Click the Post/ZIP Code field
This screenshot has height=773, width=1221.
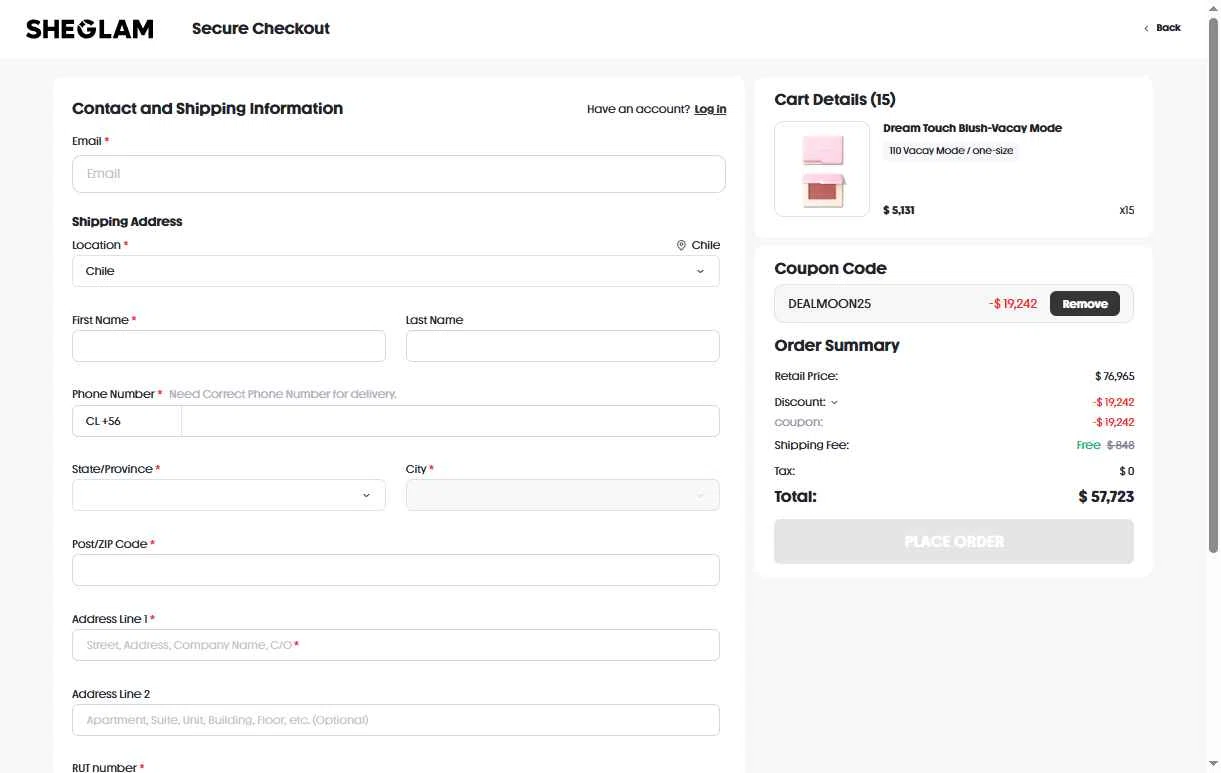[x=395, y=570]
